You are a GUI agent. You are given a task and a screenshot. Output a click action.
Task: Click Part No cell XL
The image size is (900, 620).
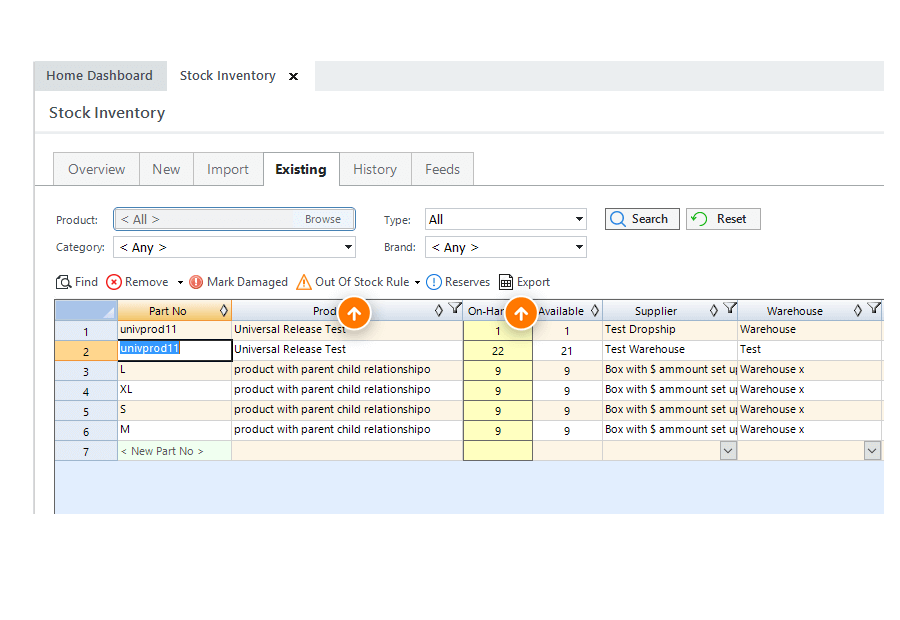tap(174, 390)
